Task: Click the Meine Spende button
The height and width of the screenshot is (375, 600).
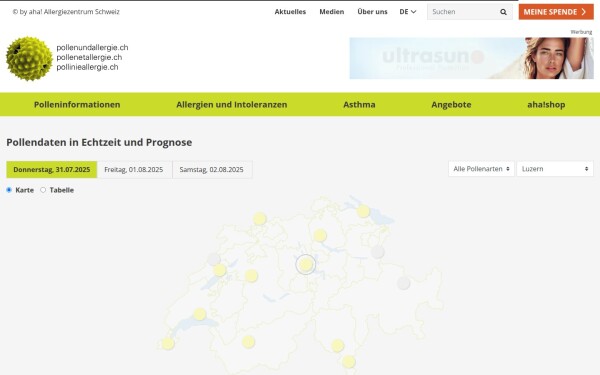Action: coord(556,12)
